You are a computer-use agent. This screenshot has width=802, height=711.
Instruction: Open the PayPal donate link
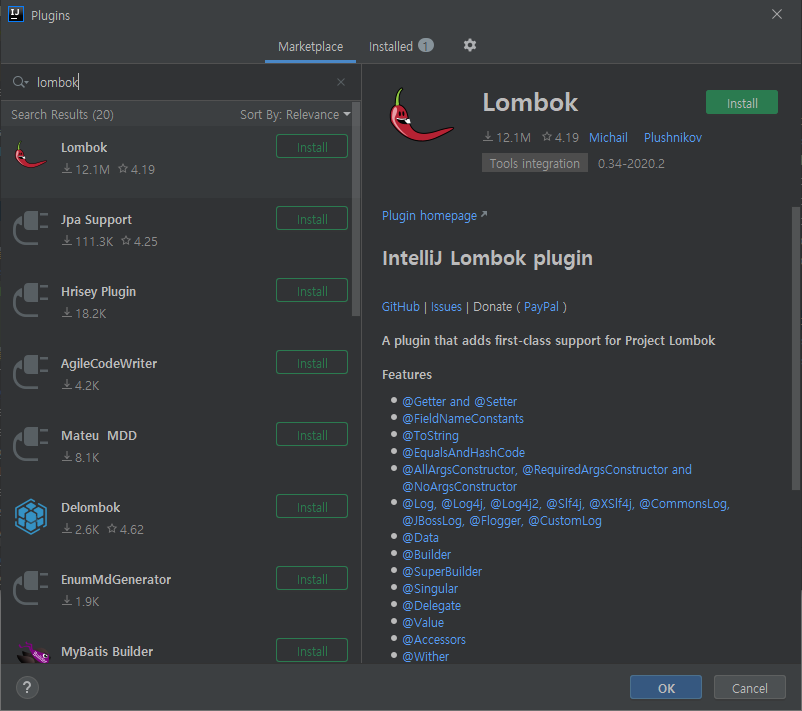pyautogui.click(x=541, y=306)
